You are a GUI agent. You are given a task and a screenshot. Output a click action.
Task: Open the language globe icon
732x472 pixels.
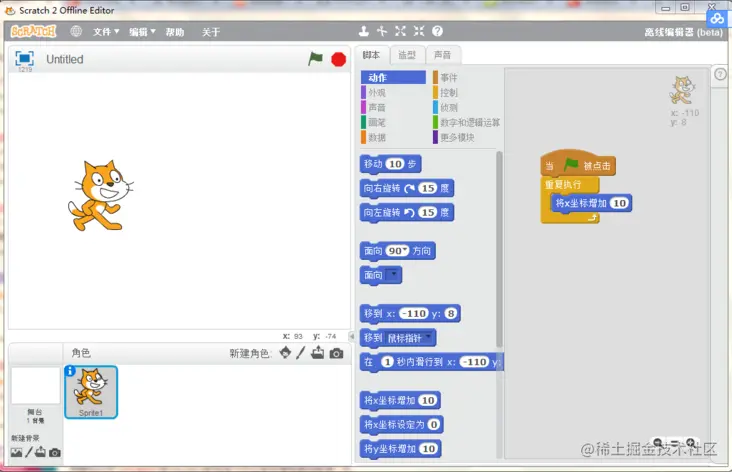pyautogui.click(x=76, y=31)
